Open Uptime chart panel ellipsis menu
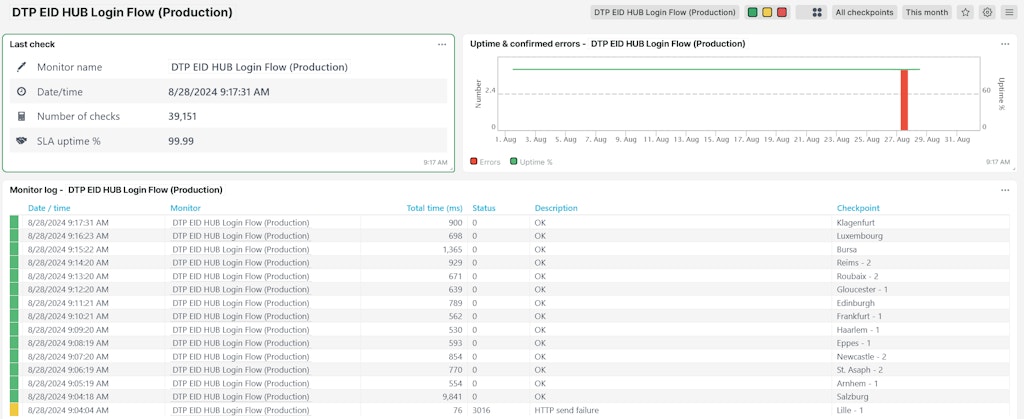The image size is (1024, 419). point(1005,44)
